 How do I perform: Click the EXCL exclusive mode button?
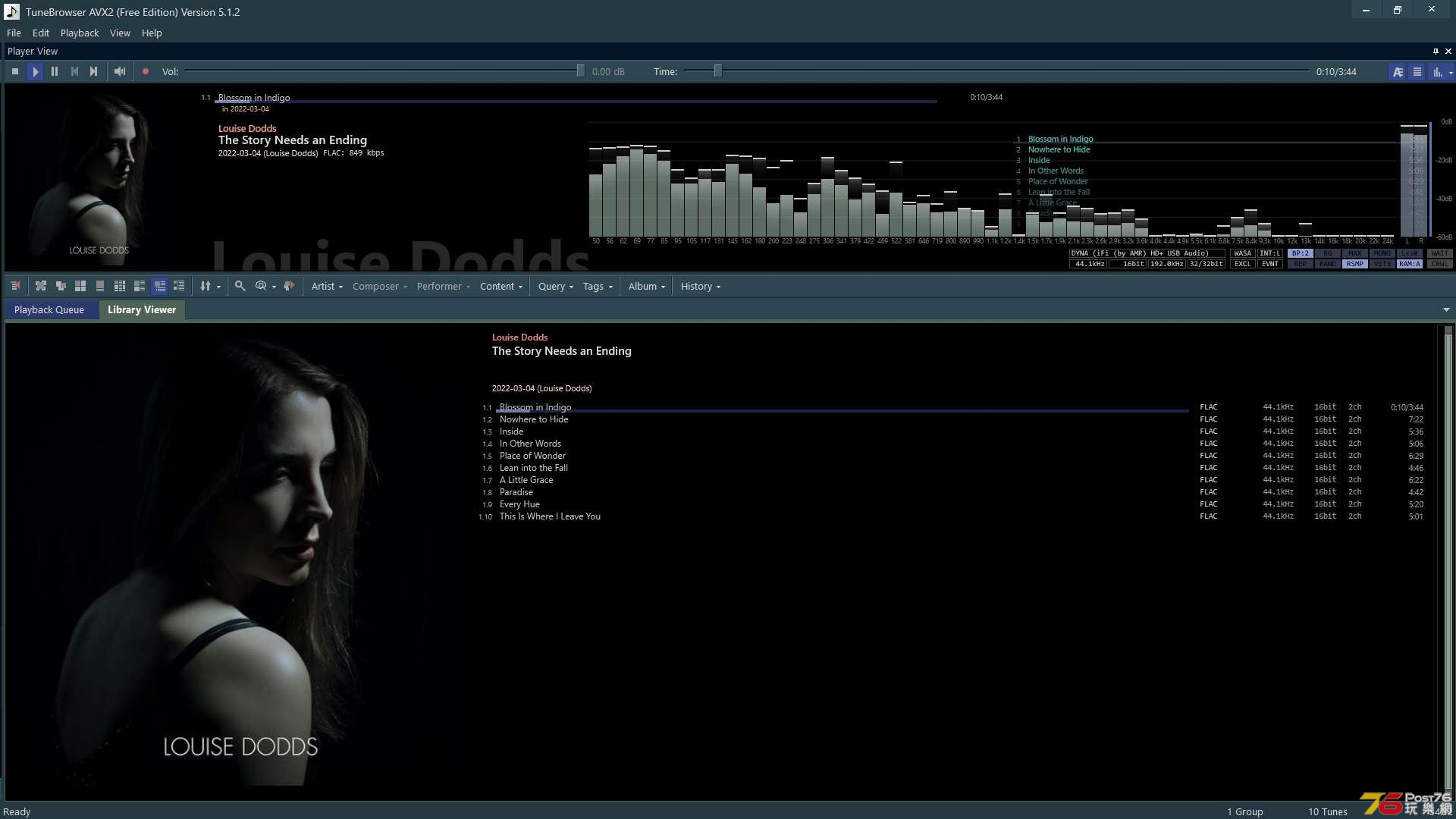1243,264
